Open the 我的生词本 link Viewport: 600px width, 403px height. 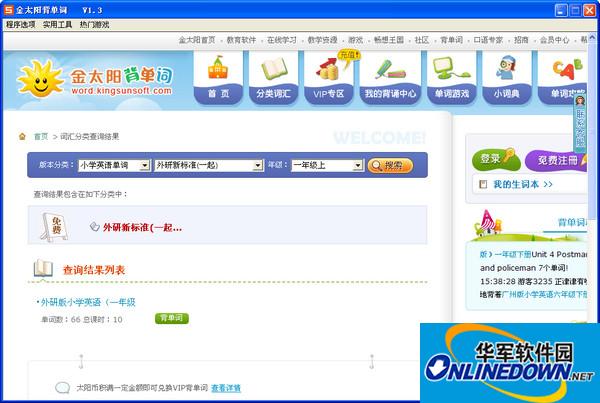click(x=523, y=184)
